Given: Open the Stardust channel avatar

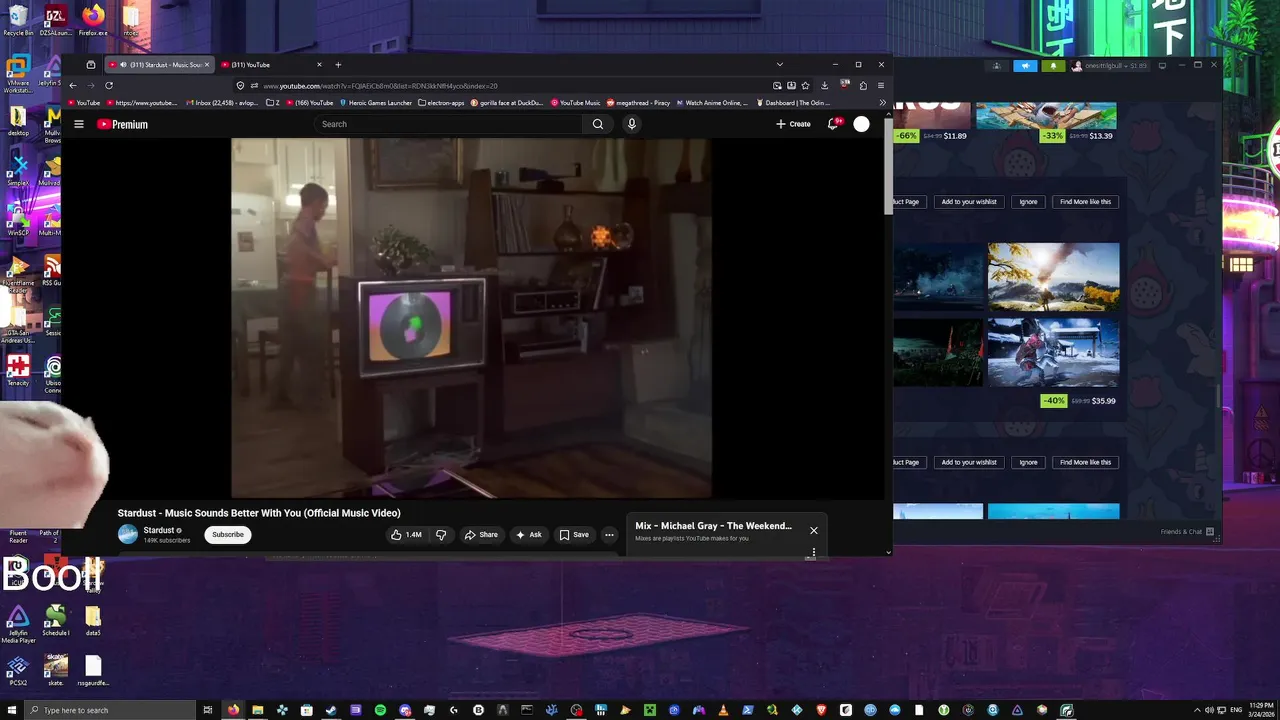Looking at the screenshot, I should tap(128, 535).
